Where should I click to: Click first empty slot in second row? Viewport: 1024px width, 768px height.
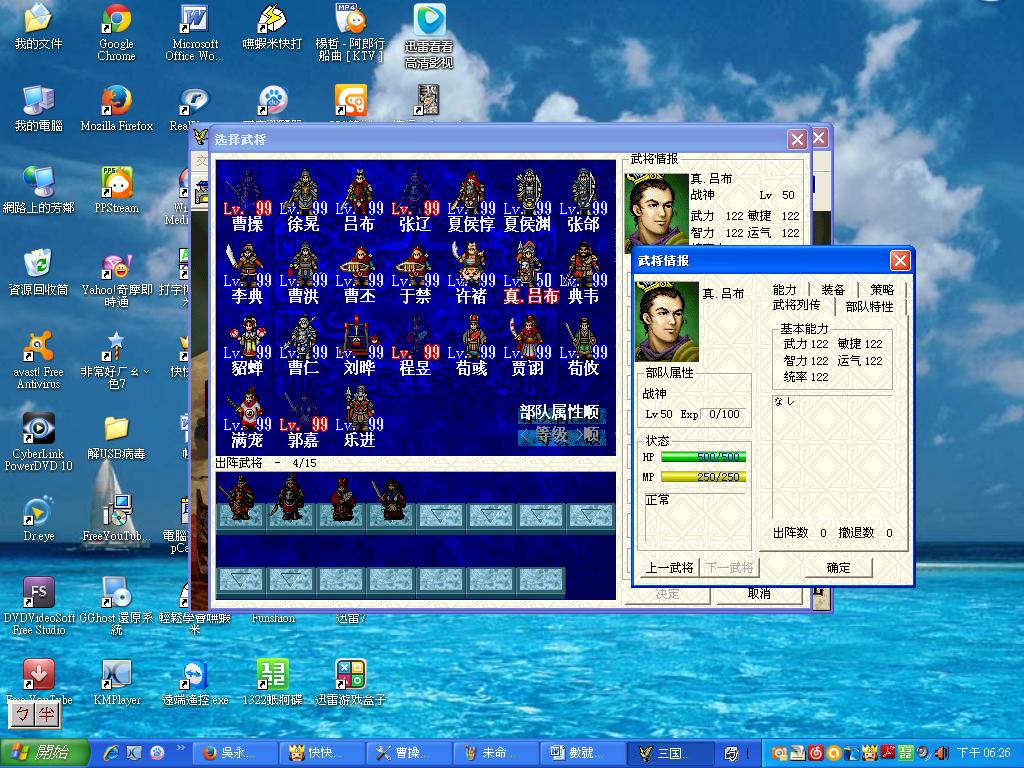pos(240,580)
